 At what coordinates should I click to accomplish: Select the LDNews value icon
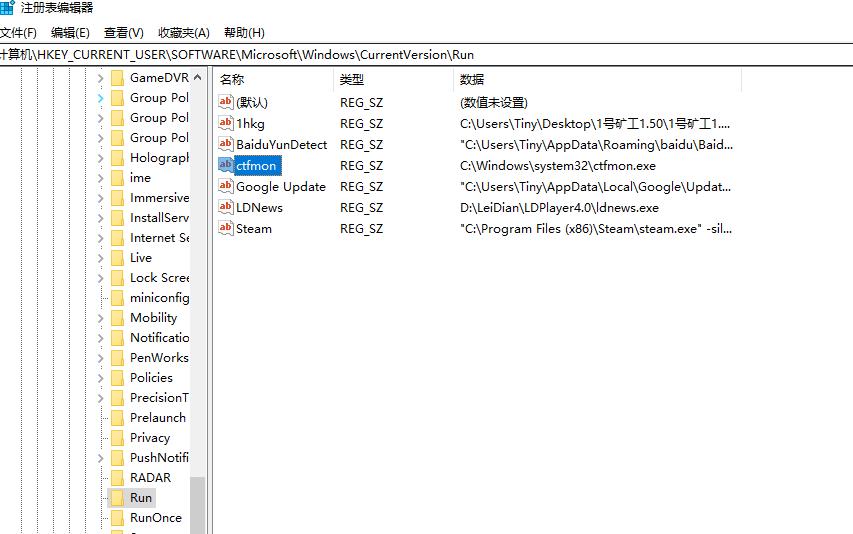[x=226, y=207]
